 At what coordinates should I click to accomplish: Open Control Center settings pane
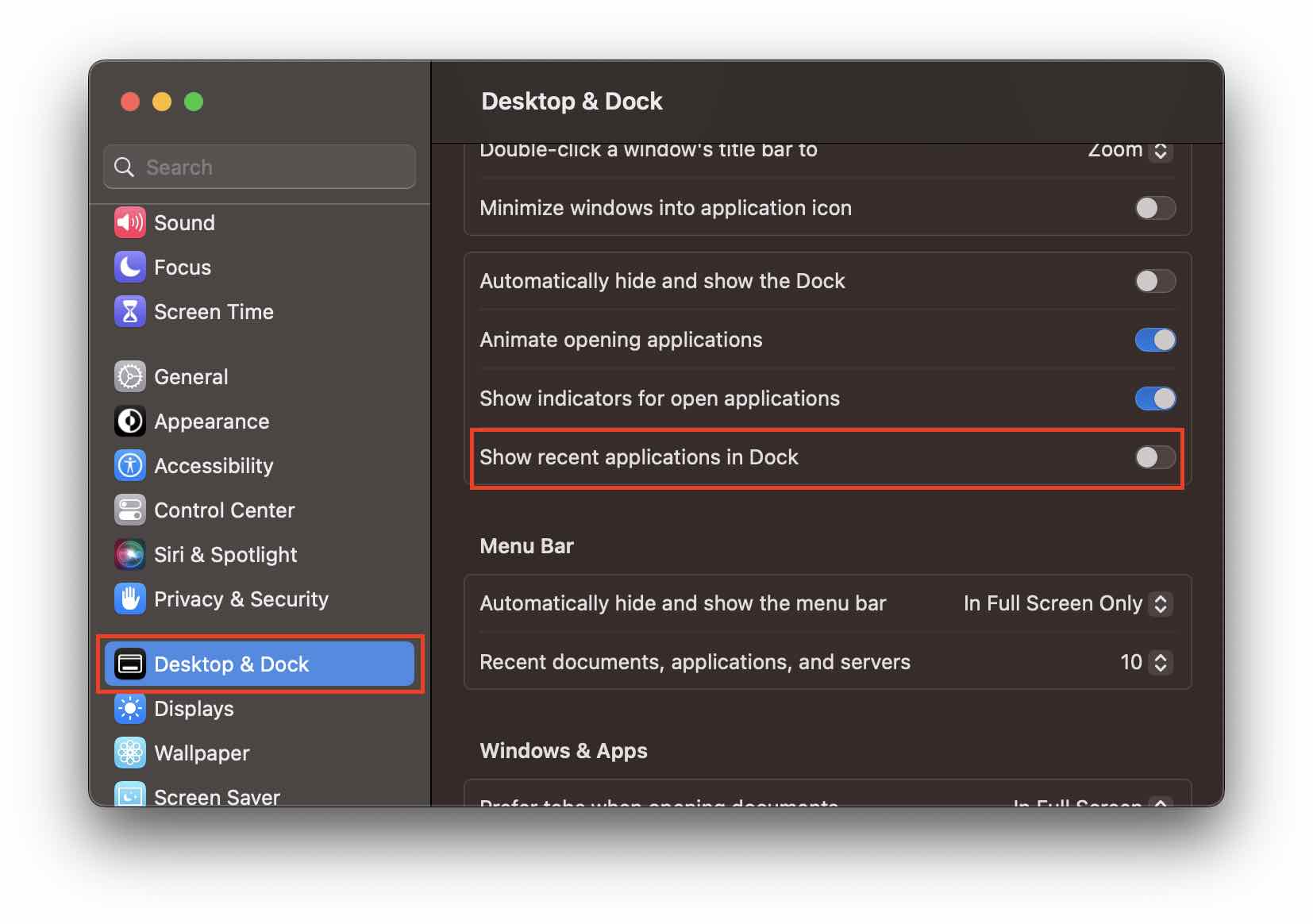pos(224,510)
